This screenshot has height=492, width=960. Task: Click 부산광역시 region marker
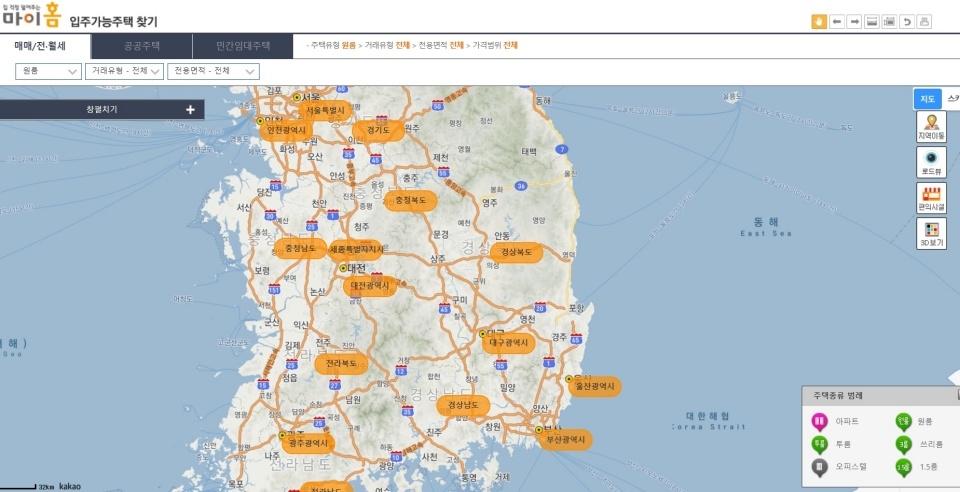566,439
